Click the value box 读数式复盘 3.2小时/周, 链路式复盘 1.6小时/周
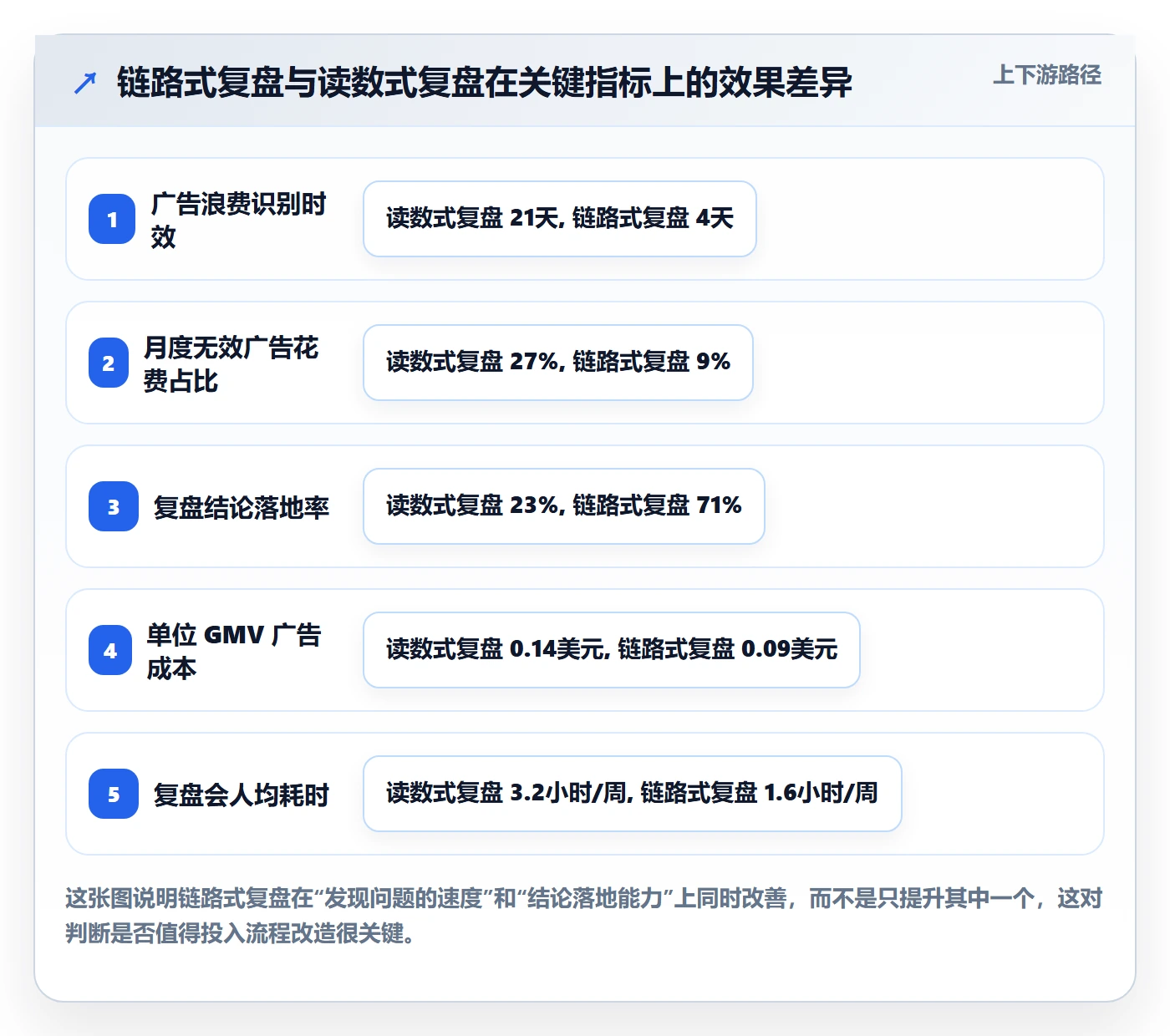 (633, 794)
